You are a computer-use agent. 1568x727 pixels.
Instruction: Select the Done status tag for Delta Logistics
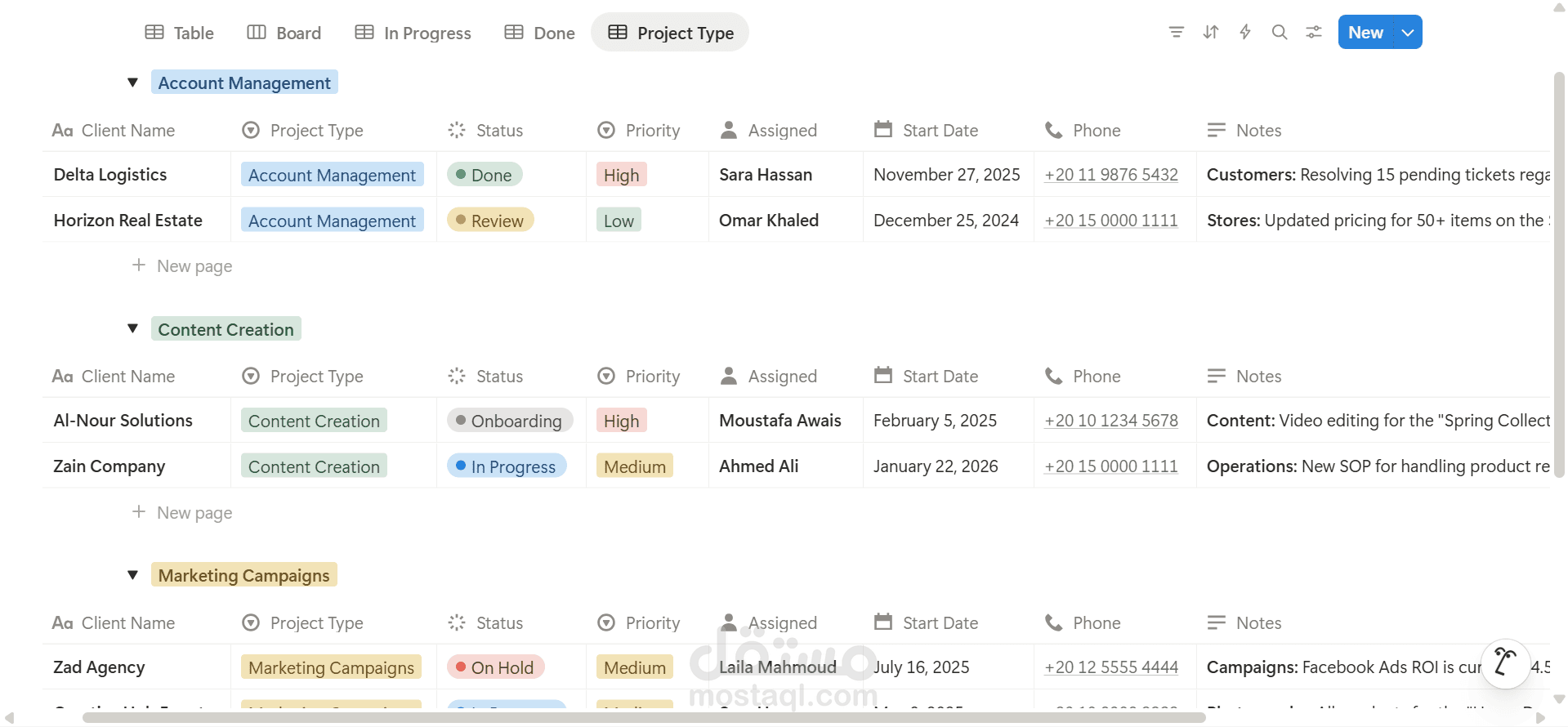tap(485, 175)
